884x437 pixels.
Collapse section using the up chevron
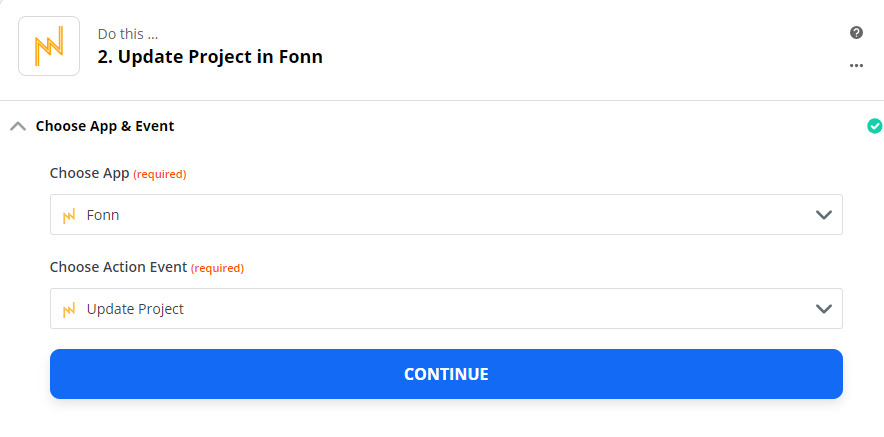[18, 126]
